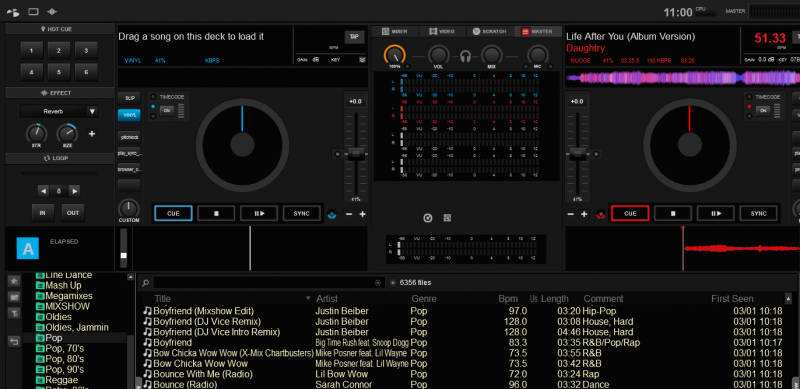Image resolution: width=800 pixels, height=389 pixels.
Task: Stop the right deck with its stop button
Action: (673, 213)
